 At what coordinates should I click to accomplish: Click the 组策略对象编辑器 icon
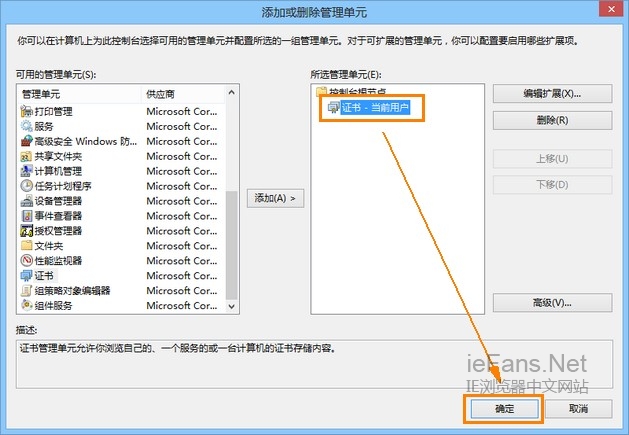point(26,291)
